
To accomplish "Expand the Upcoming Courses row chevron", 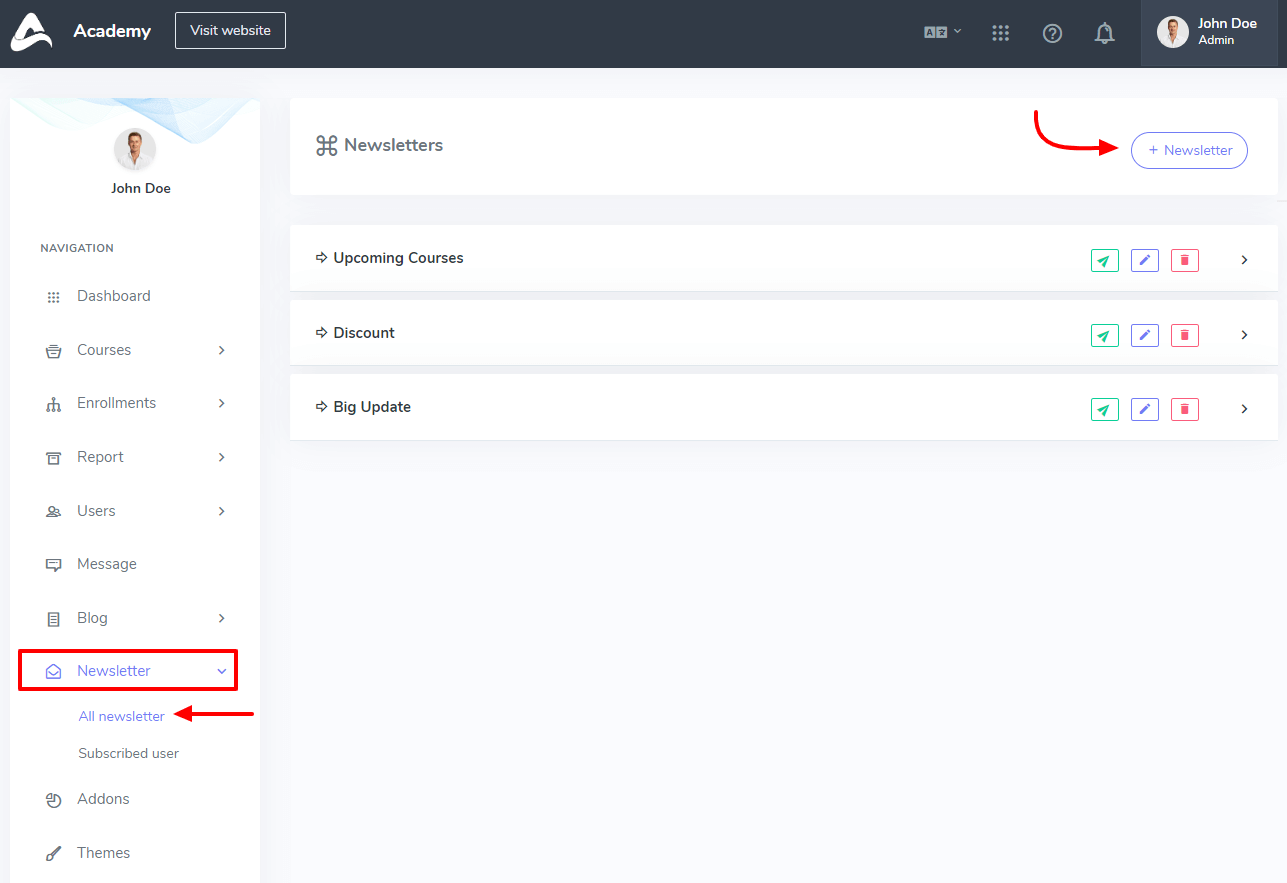I will click(1244, 260).
